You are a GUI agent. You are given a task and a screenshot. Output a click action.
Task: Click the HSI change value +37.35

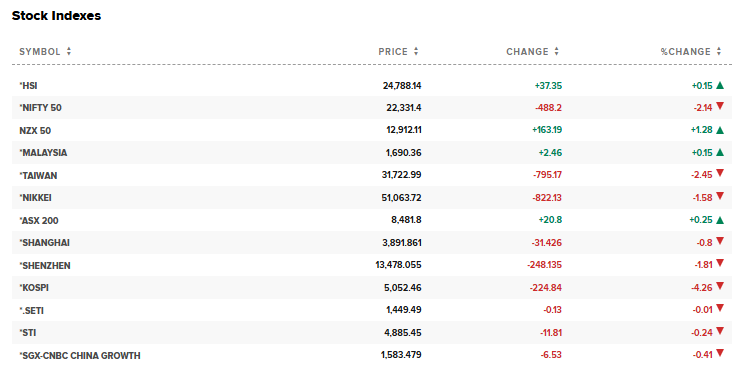pos(548,86)
